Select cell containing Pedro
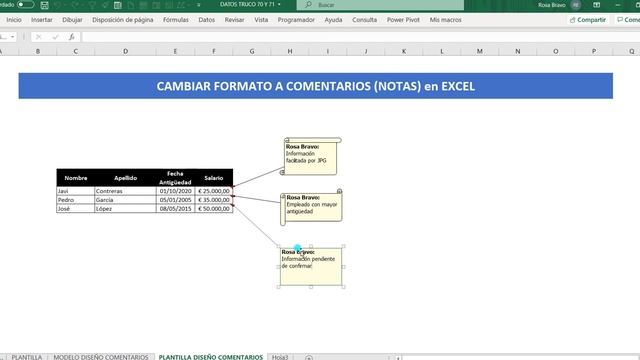This screenshot has width=640, height=360. [x=76, y=200]
